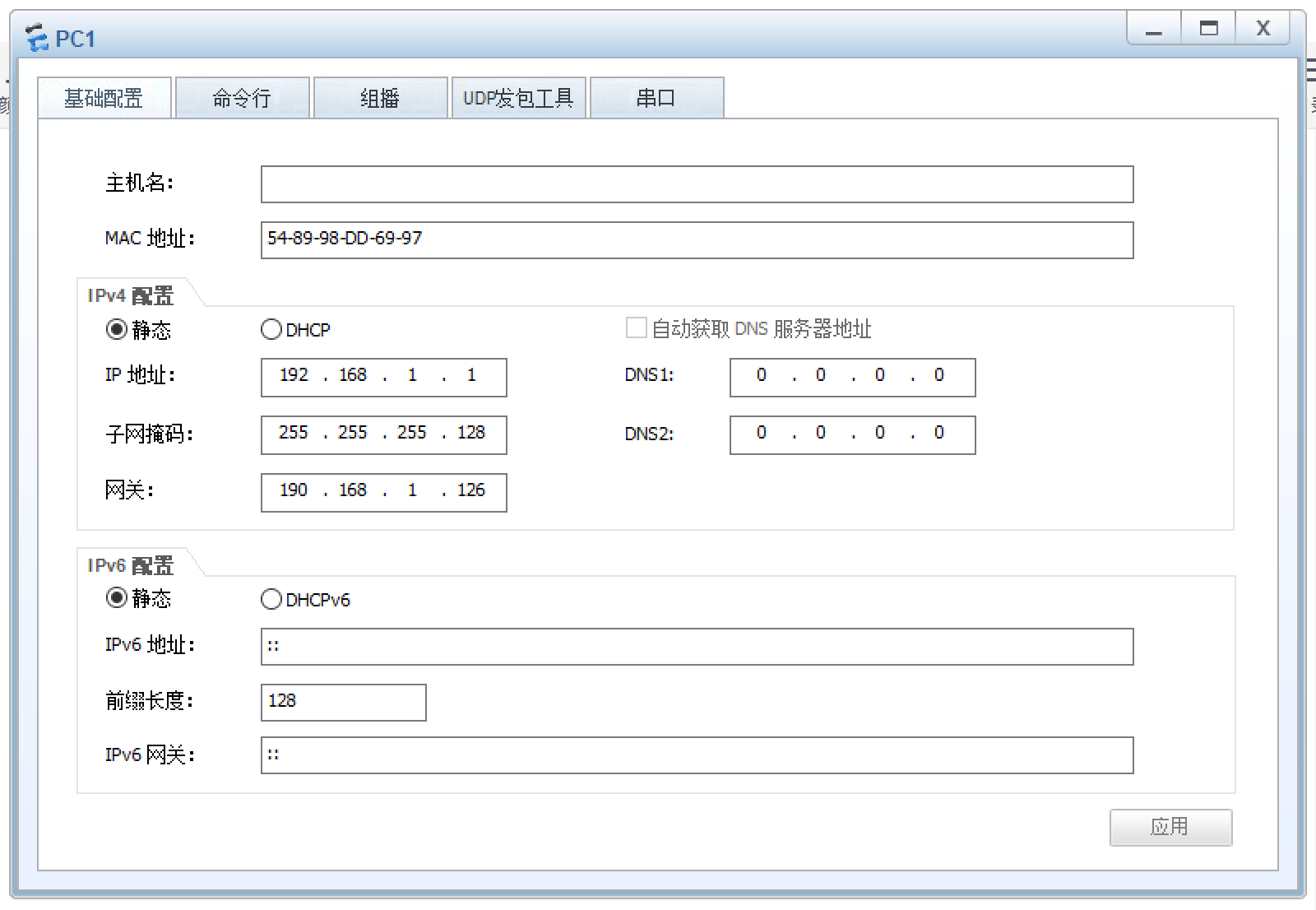Open the 串口 tab

(657, 98)
